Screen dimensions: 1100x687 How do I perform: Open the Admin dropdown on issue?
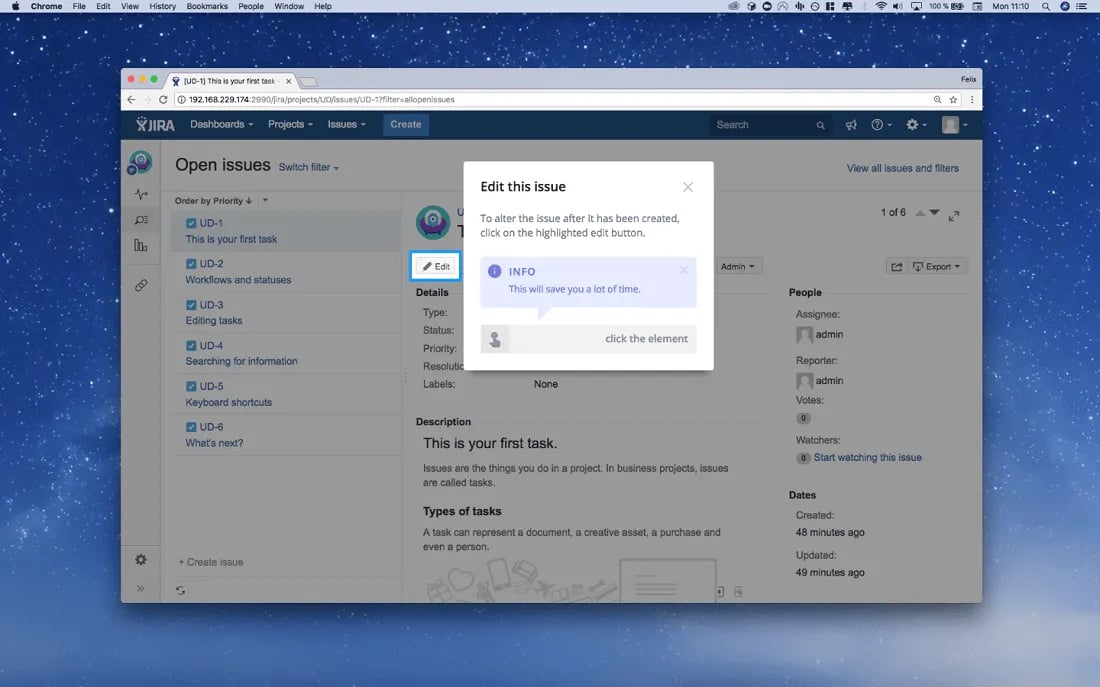(738, 266)
